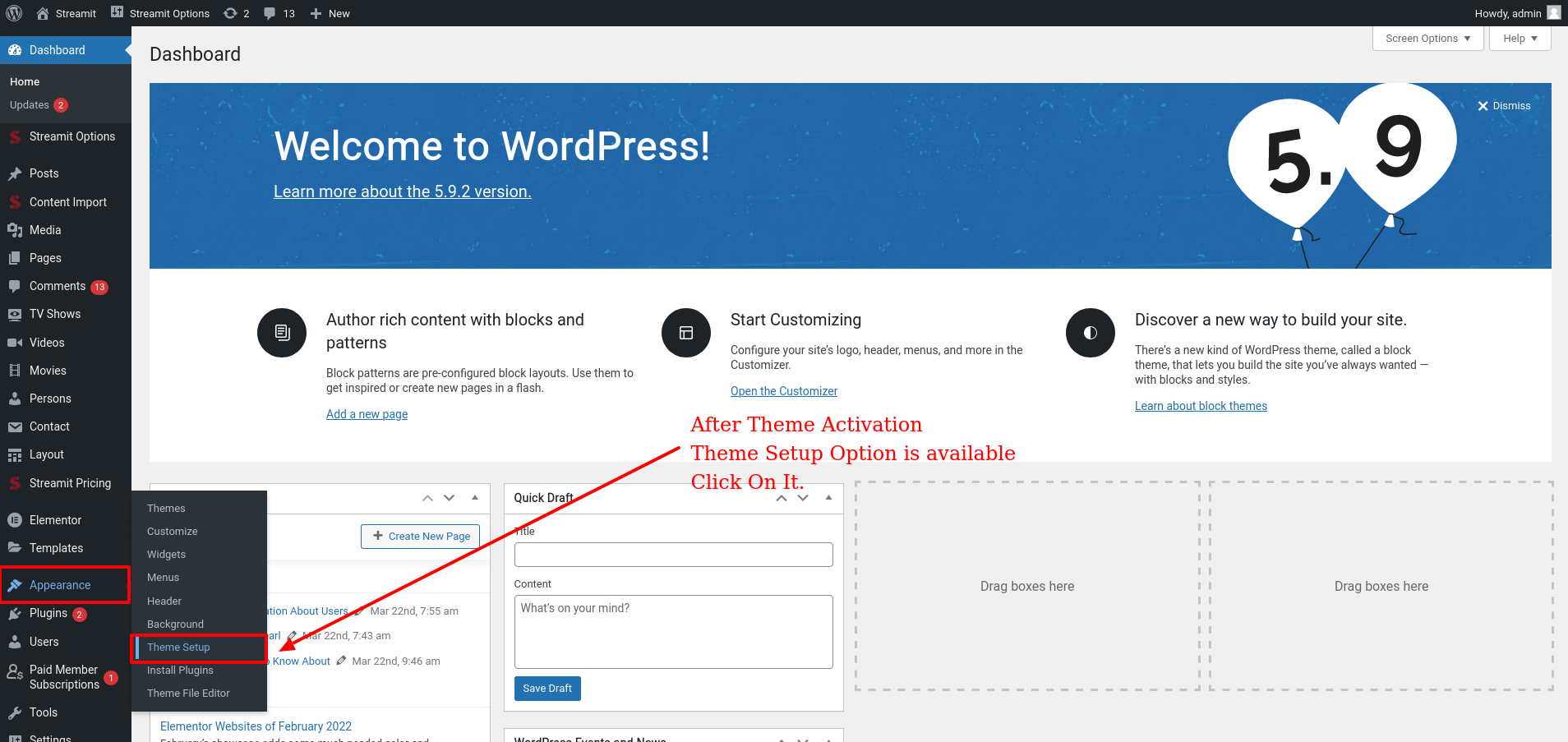Open the Movies menu

pyautogui.click(x=66, y=371)
